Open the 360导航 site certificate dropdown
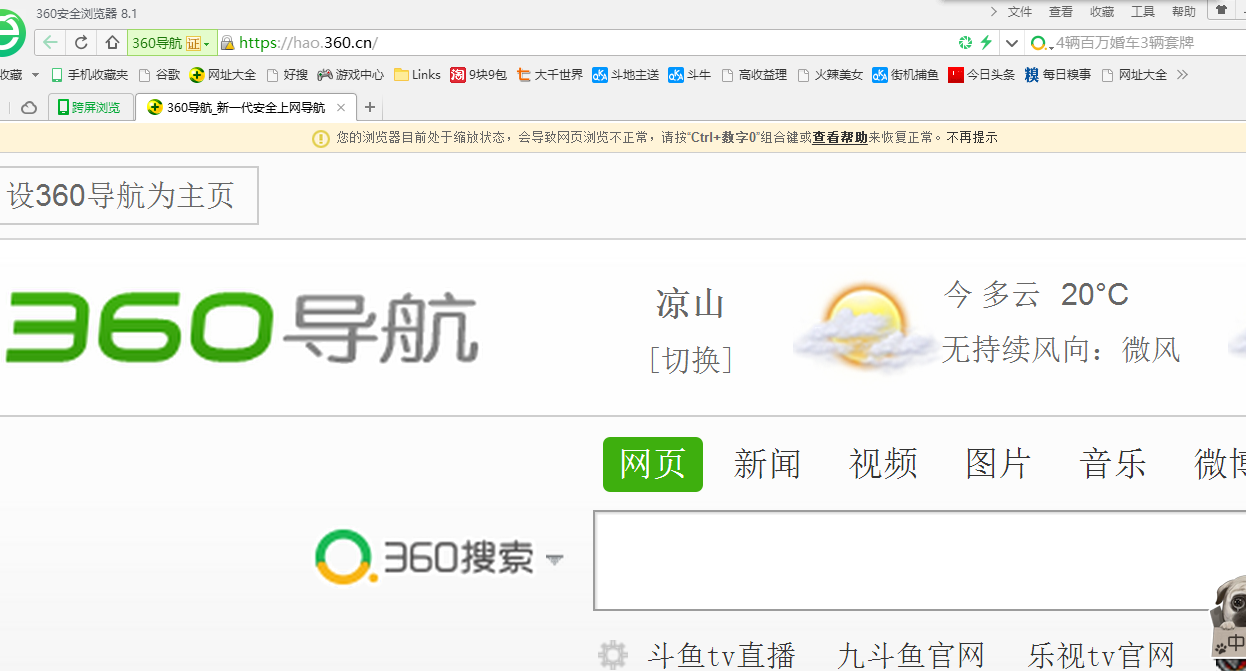This screenshot has width=1246, height=671. point(172,43)
